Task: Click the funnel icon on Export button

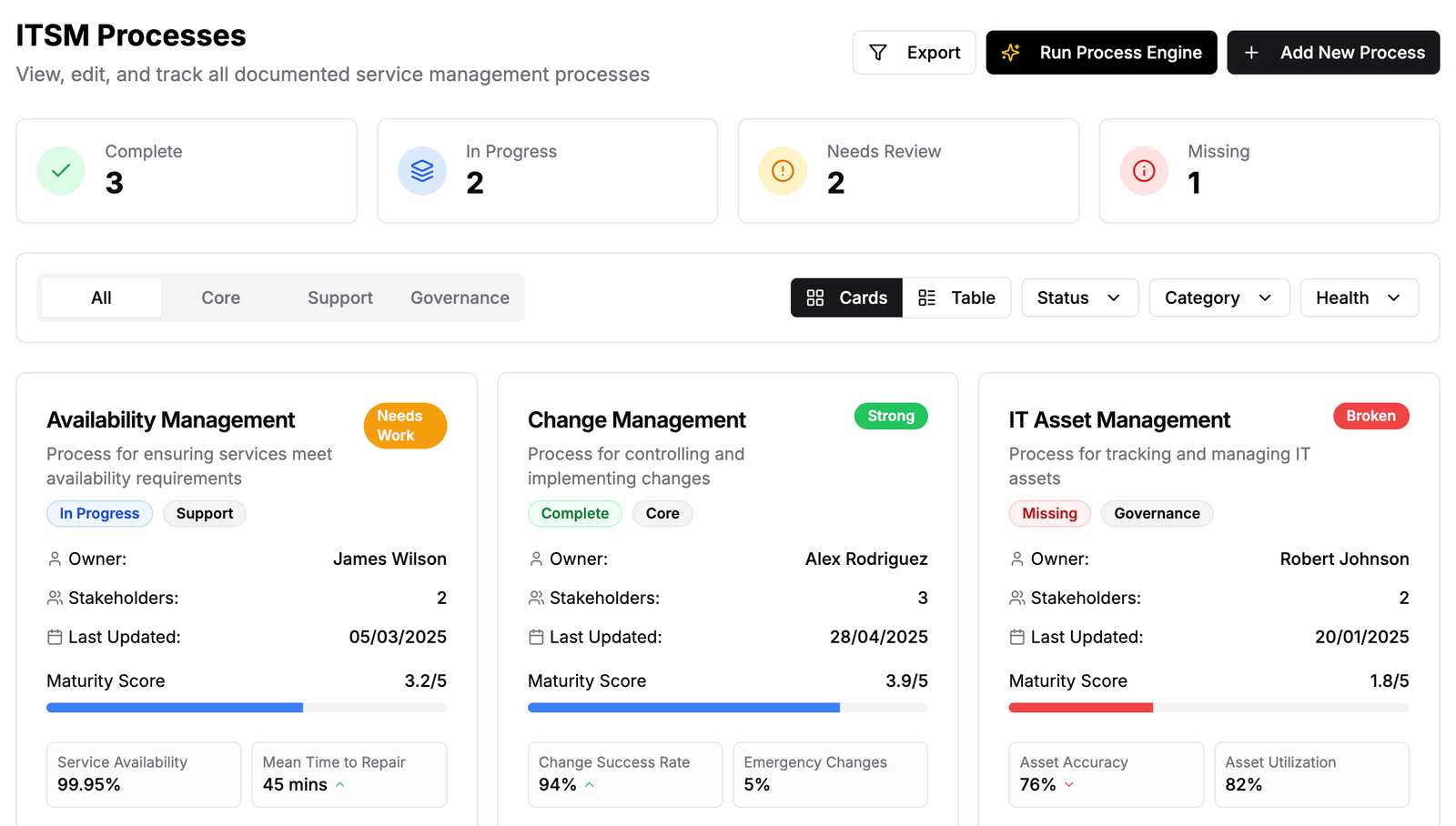Action: [x=878, y=53]
